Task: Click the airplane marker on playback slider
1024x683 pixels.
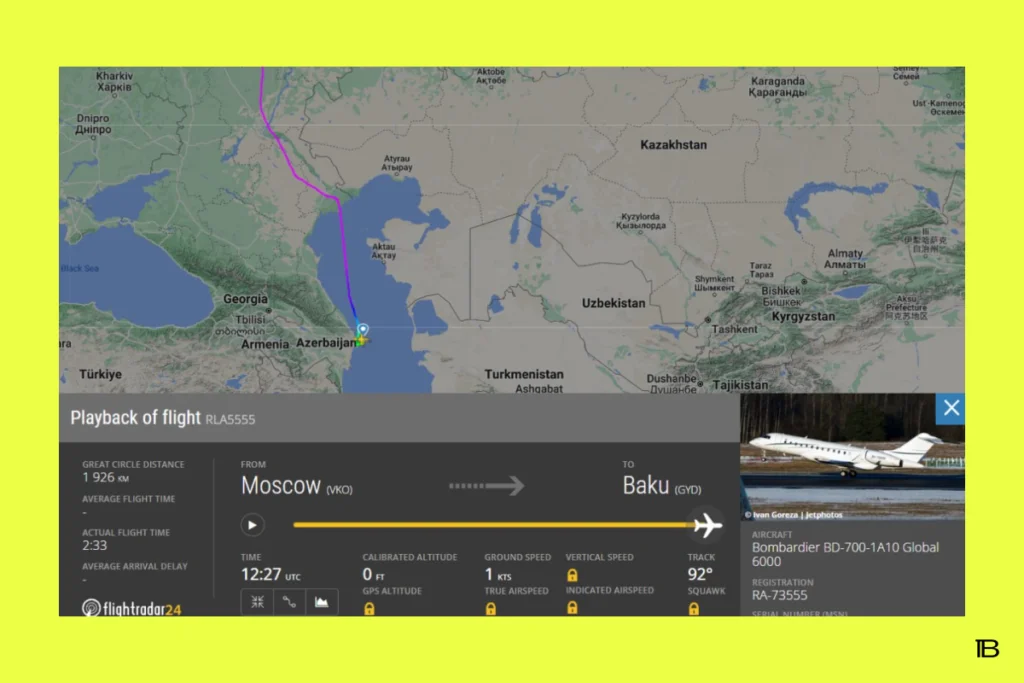Action: coord(707,524)
